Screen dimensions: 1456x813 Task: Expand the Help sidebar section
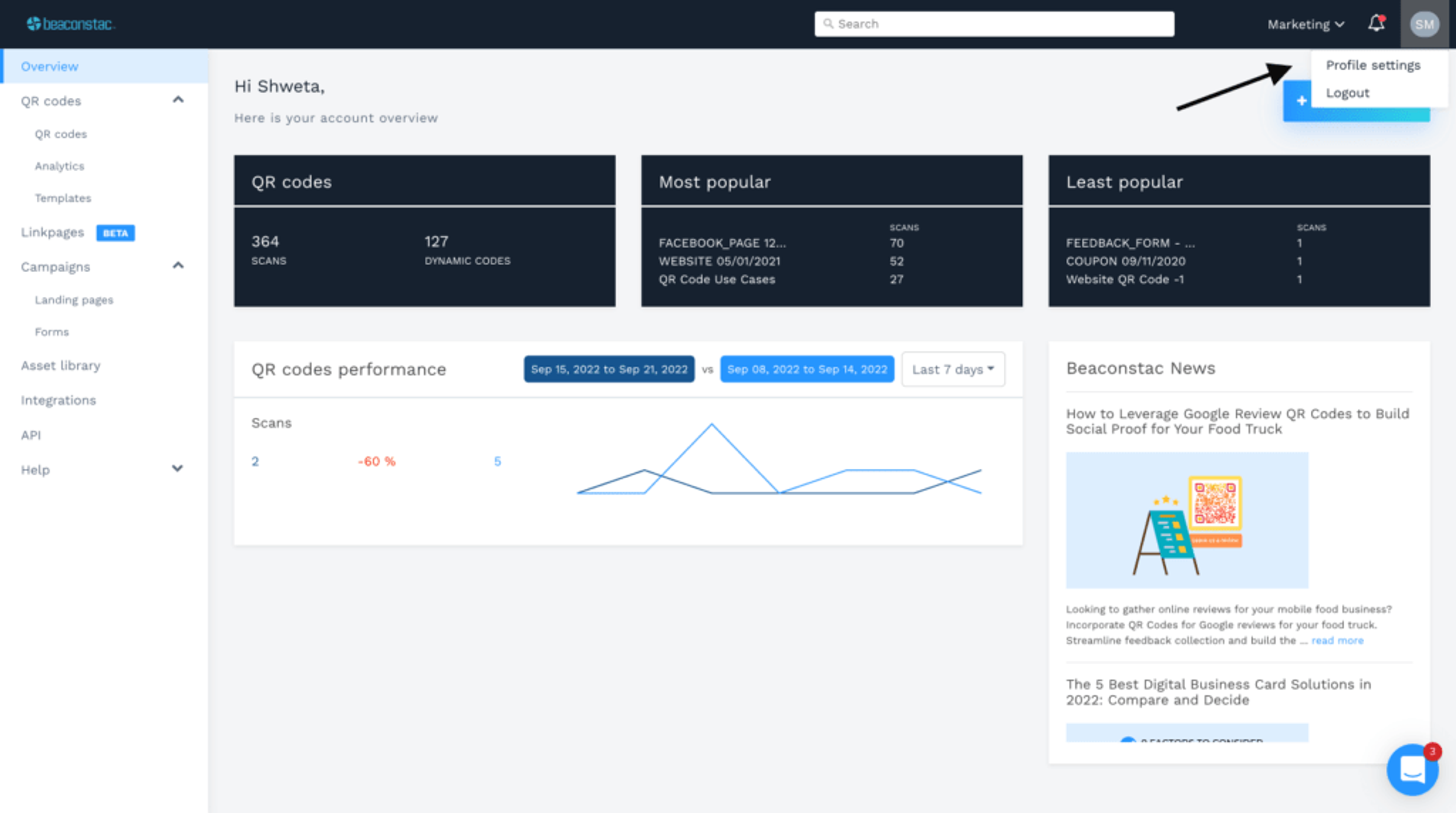pos(177,468)
